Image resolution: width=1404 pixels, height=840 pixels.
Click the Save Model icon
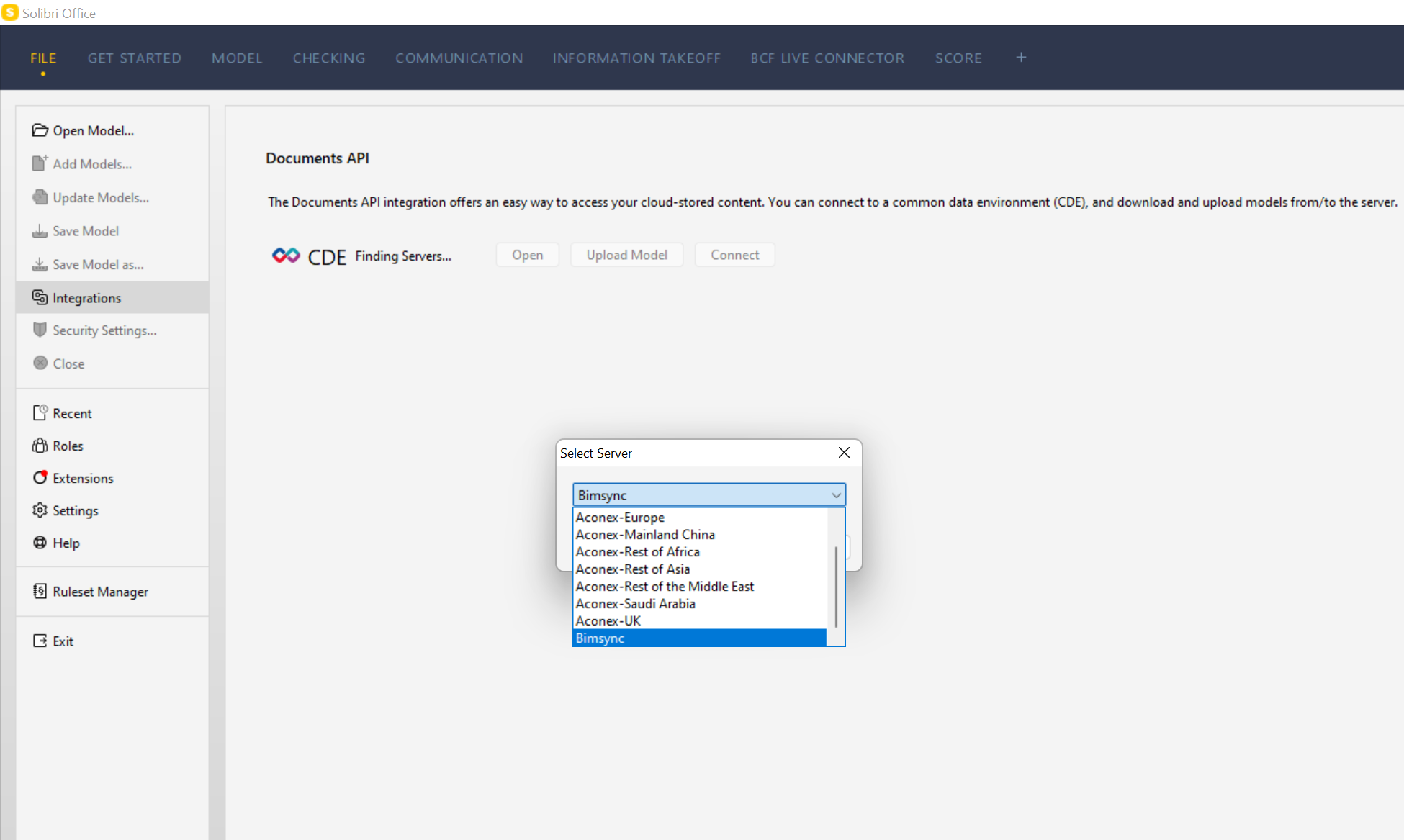(40, 231)
